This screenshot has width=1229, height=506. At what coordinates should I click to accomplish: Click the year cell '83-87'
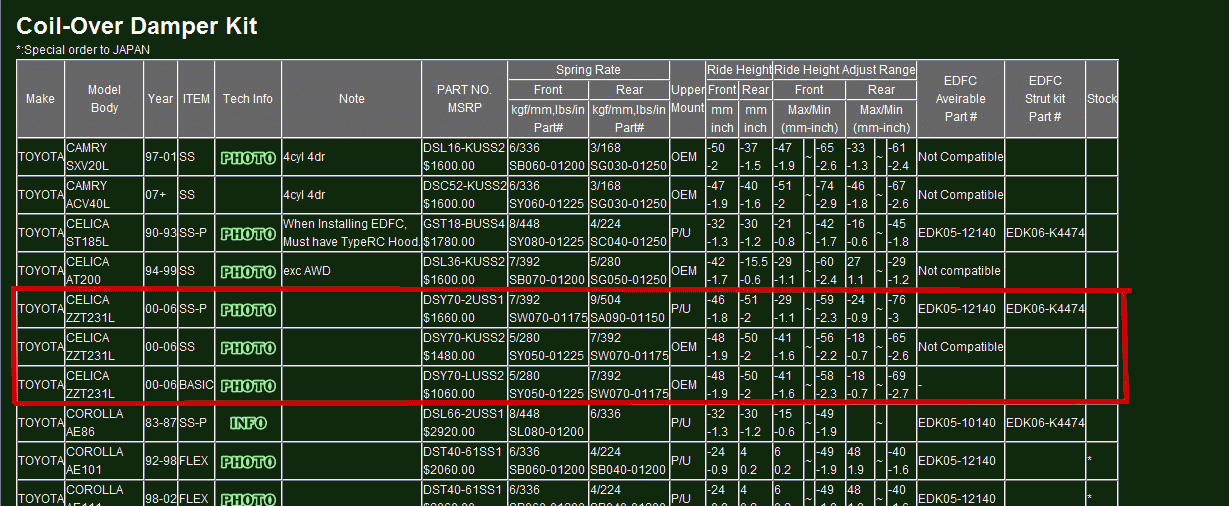[x=160, y=423]
